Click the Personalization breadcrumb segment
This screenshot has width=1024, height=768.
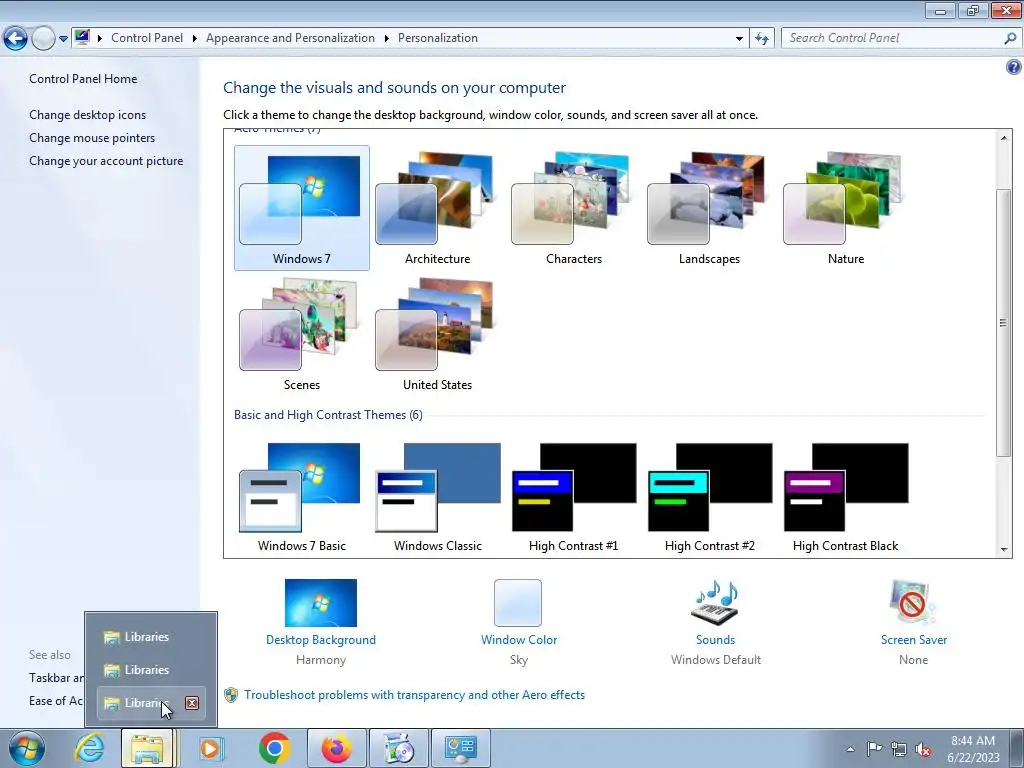click(x=438, y=38)
